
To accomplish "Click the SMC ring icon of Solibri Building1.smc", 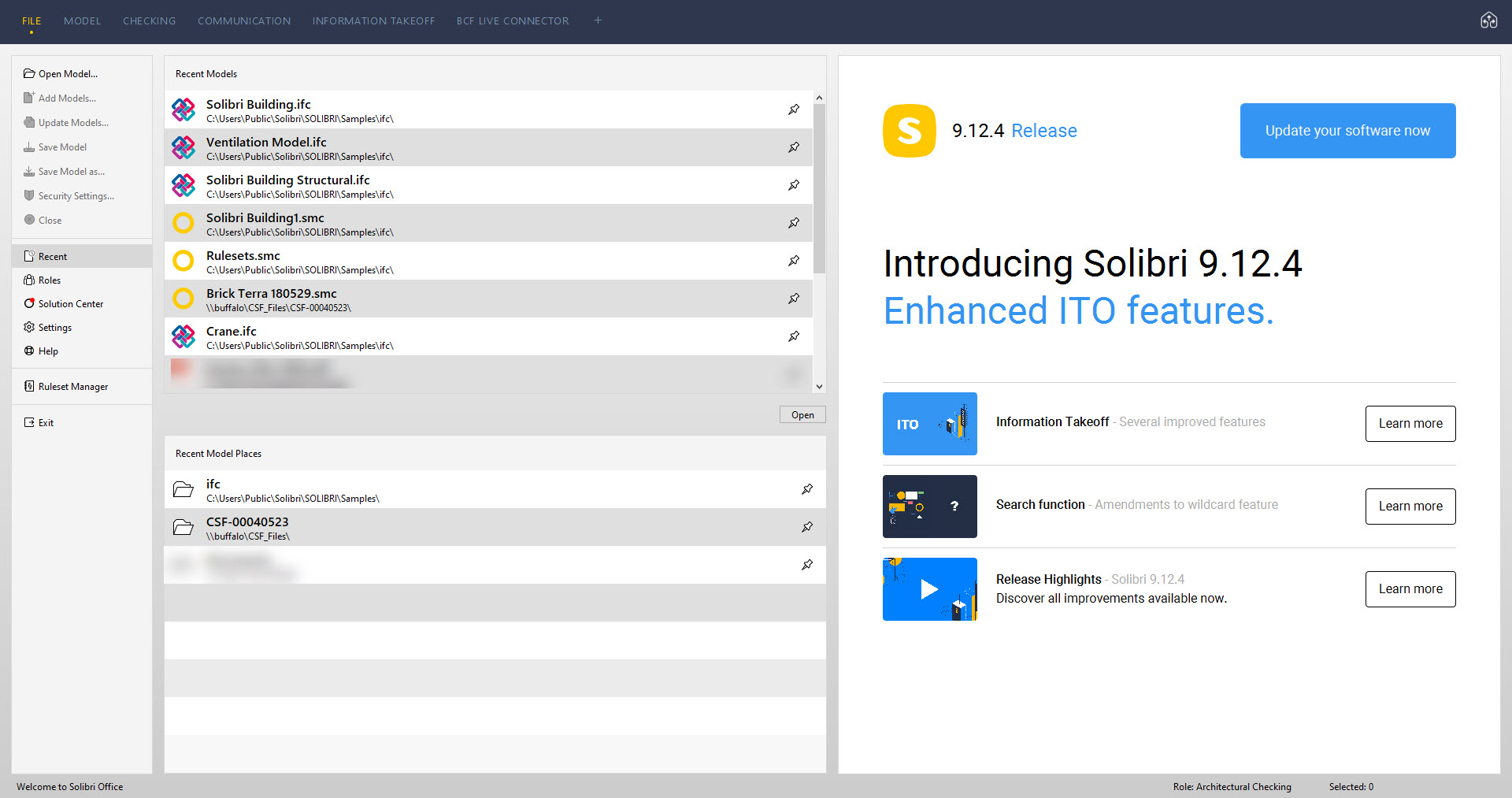I will (183, 223).
